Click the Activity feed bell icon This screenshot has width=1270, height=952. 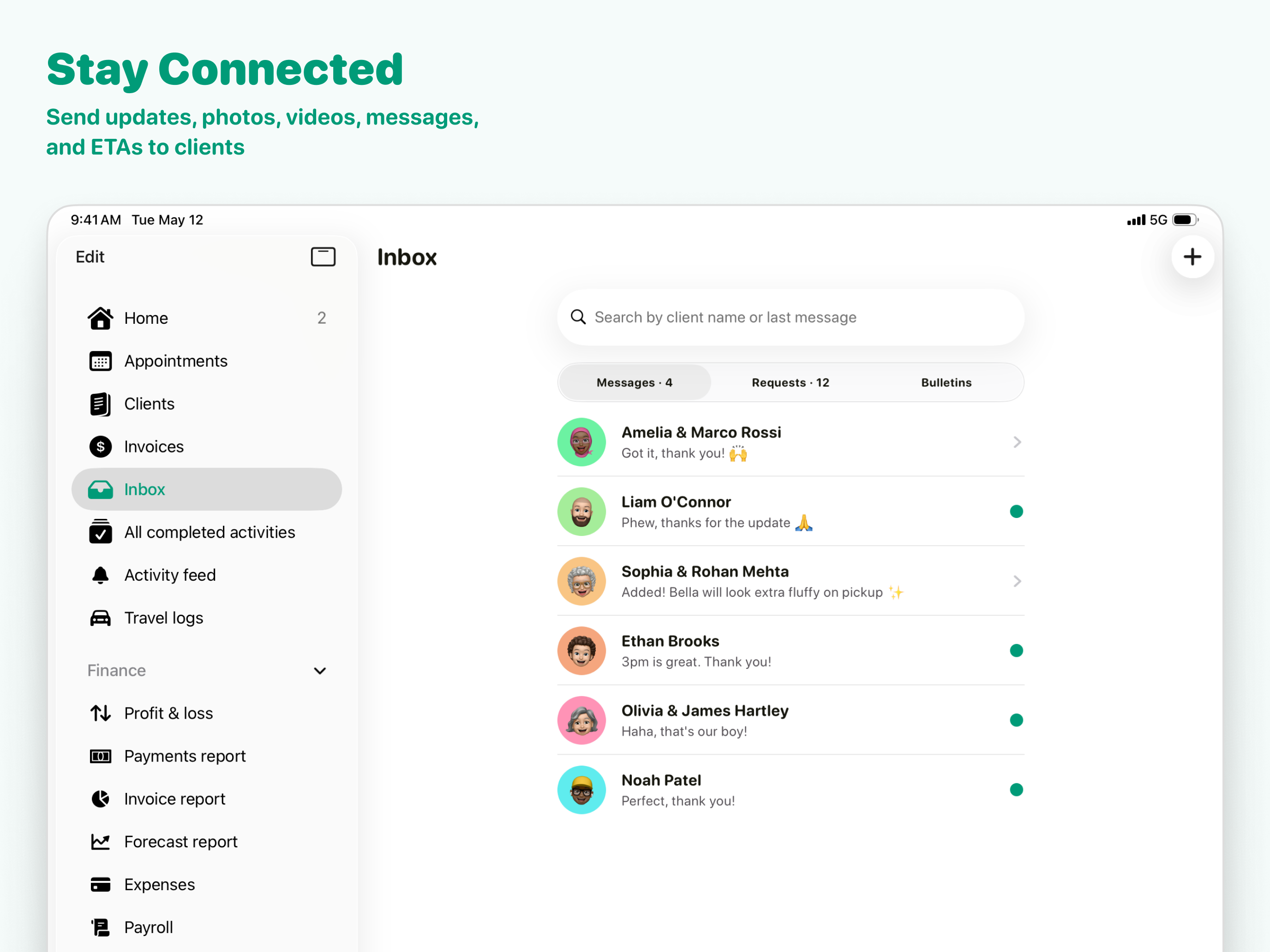pos(101,575)
